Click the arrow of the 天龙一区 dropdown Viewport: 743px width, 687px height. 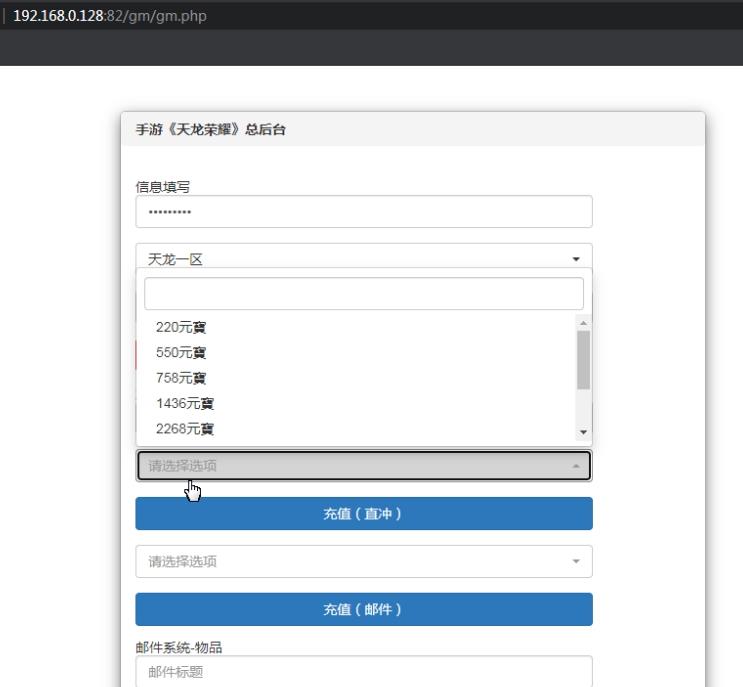[576, 259]
